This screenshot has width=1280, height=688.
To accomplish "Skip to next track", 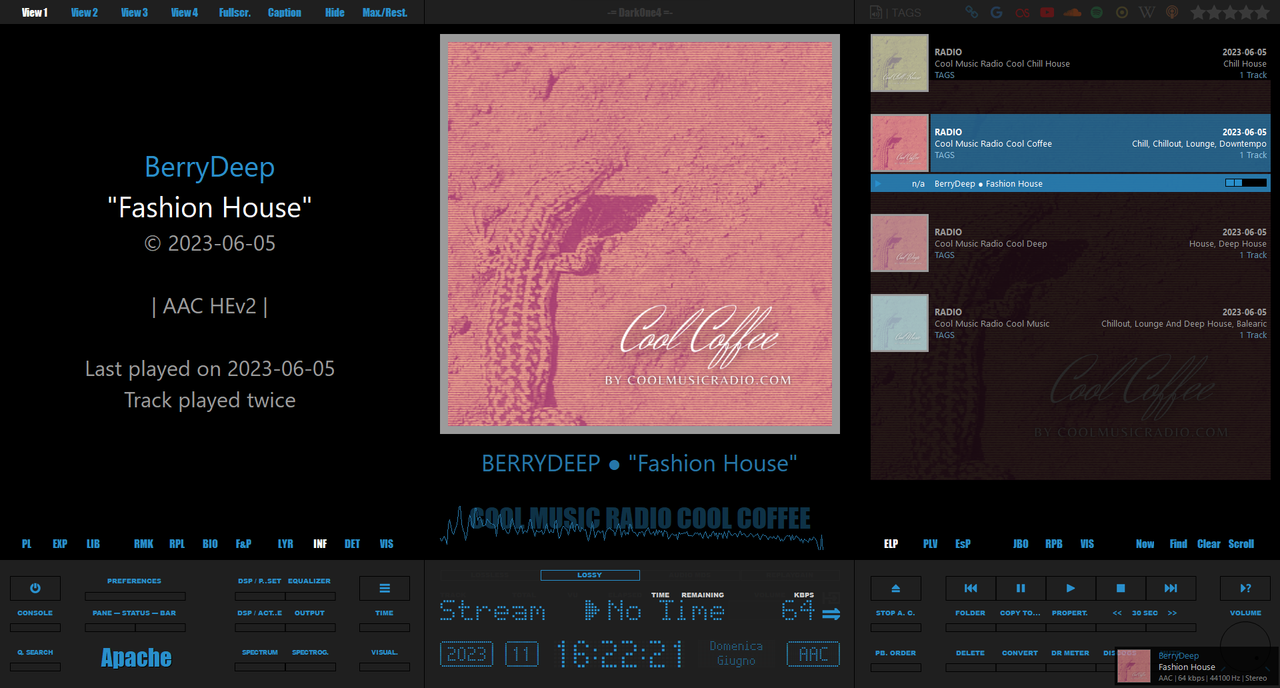I will 1171,588.
